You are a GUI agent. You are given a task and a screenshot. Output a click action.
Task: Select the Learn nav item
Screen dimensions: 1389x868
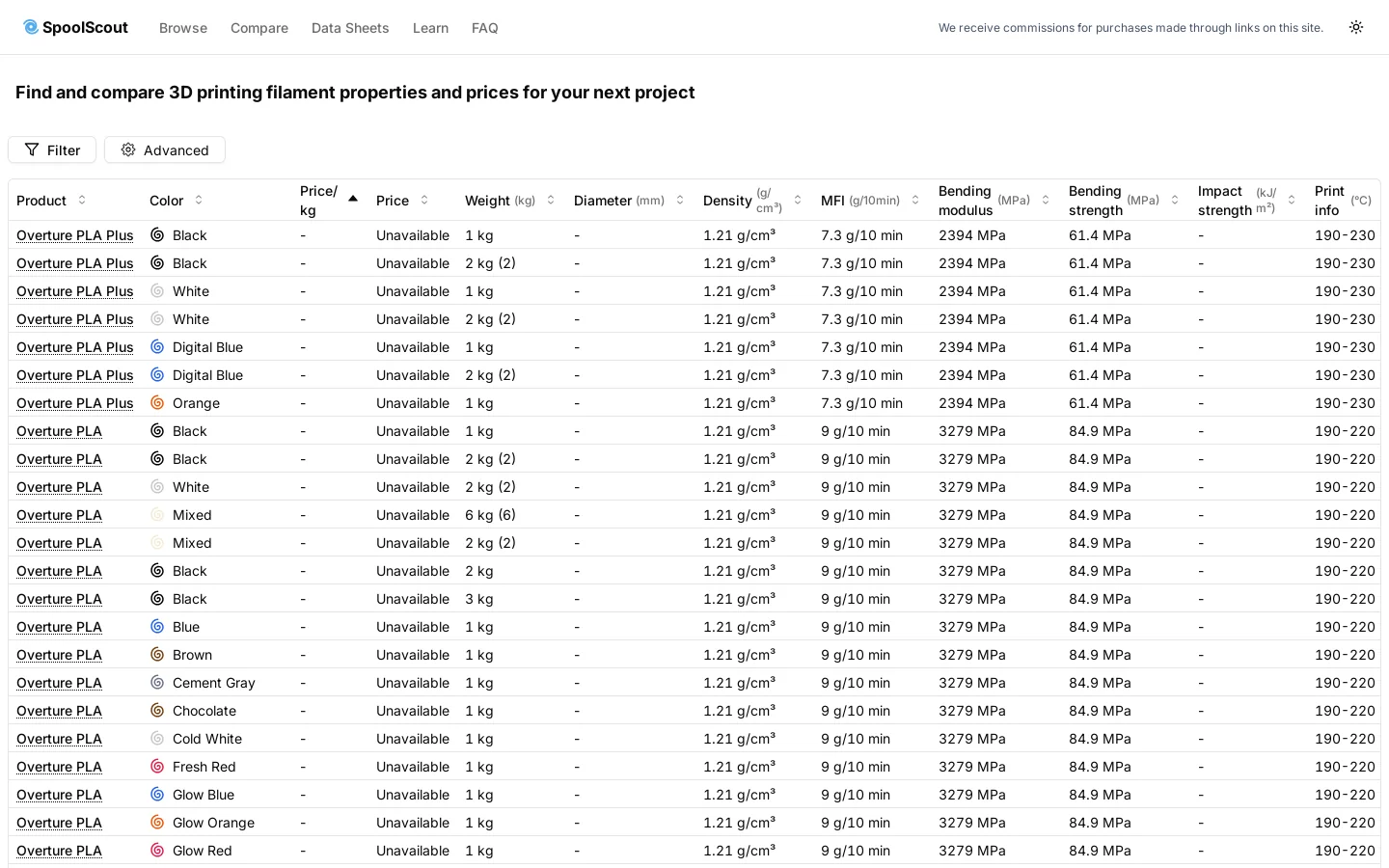[x=430, y=28]
